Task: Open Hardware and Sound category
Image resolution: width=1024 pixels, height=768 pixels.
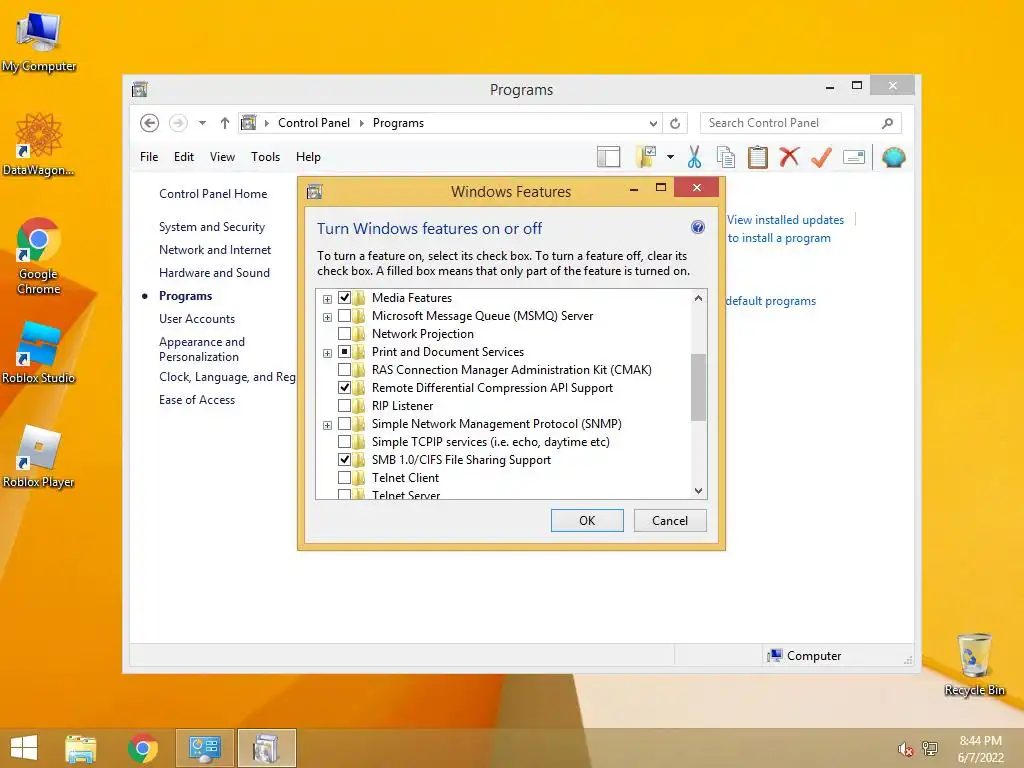Action: click(214, 273)
